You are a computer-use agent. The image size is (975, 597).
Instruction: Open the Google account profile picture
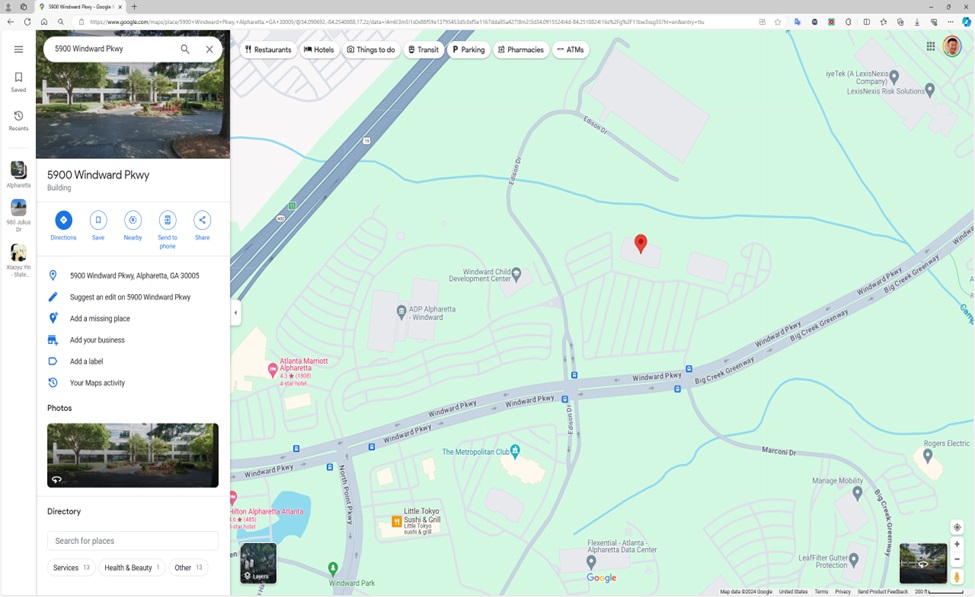952,46
